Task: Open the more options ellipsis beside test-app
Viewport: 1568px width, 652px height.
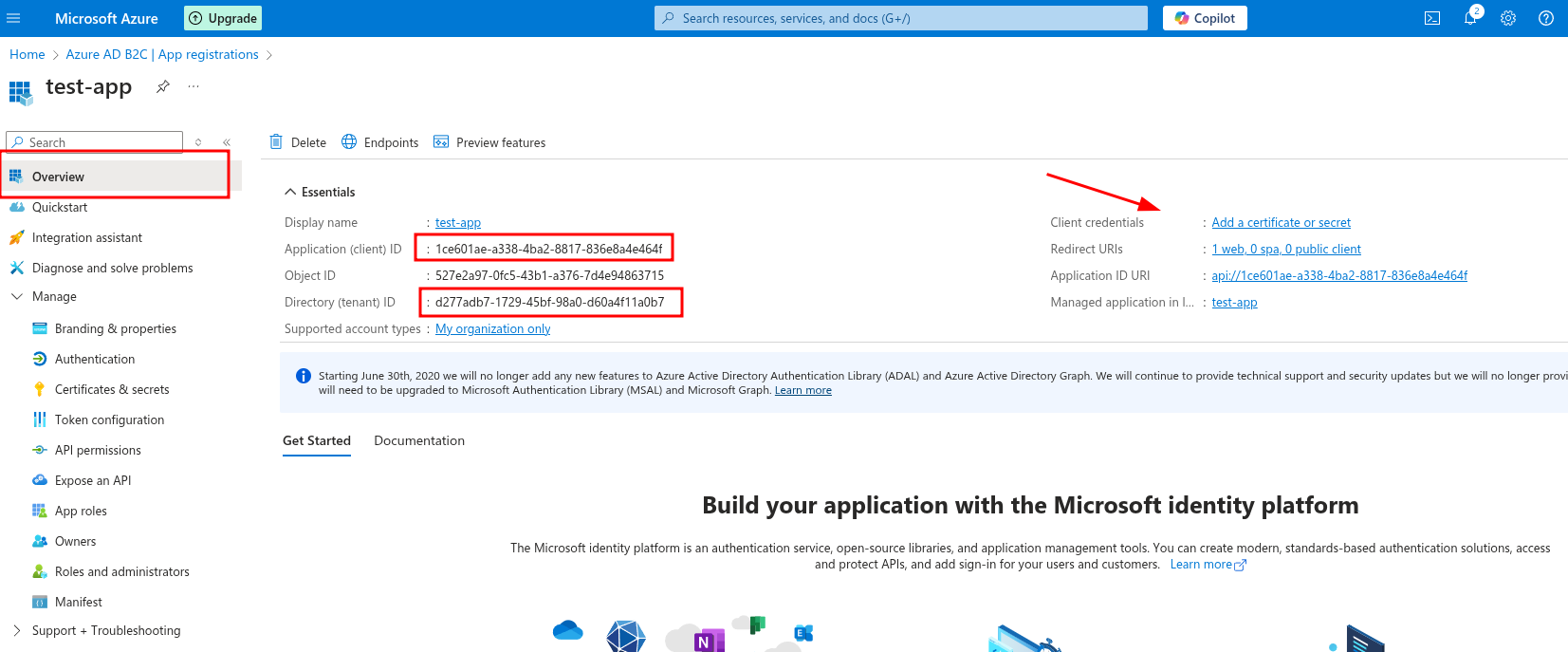Action: (194, 86)
